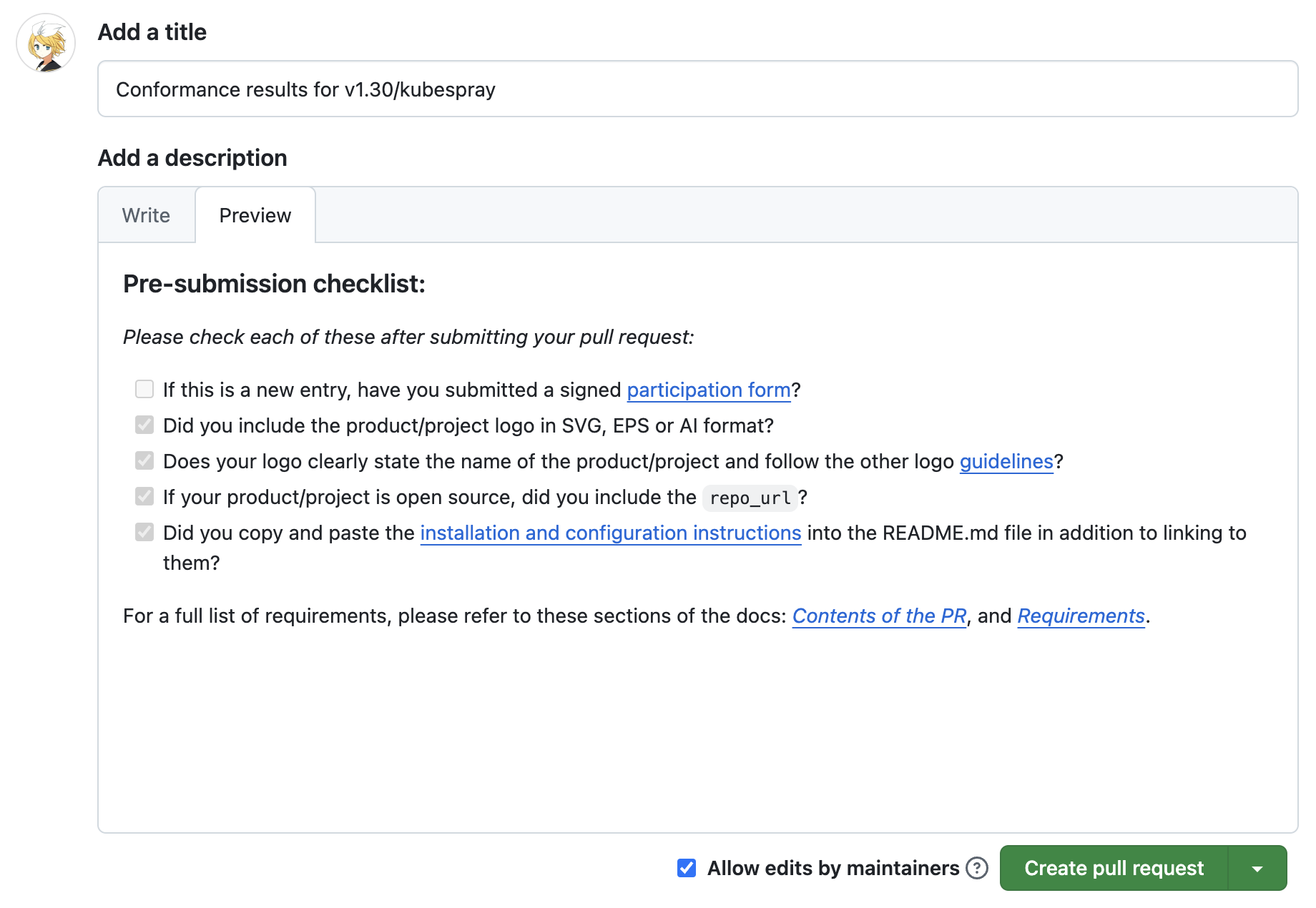Viewport: 1316px width, 908px height.
Task: Click the help icon beside Allow edits
Action: point(976,868)
